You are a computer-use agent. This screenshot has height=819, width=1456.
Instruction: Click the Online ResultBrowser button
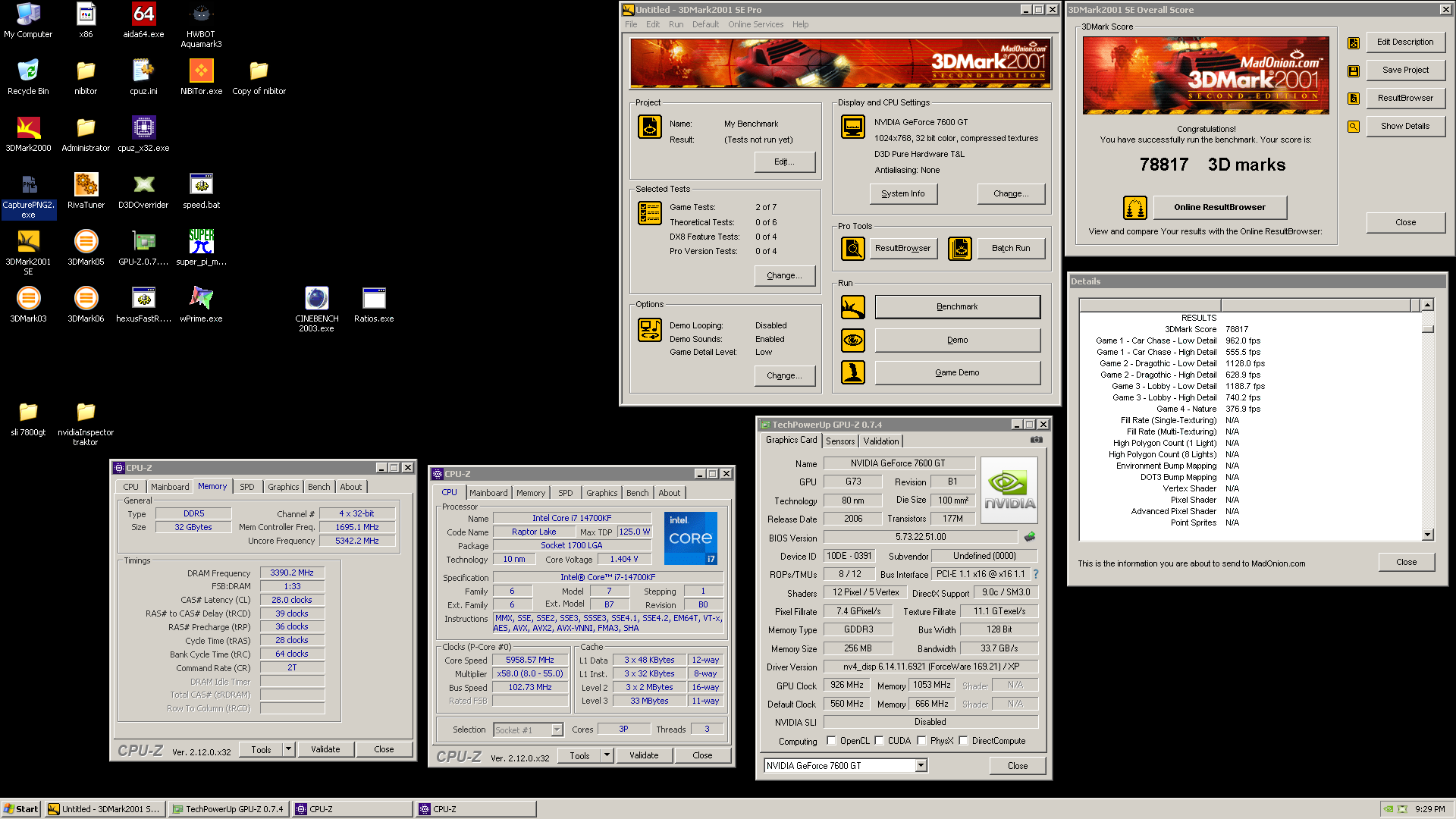(x=1219, y=207)
